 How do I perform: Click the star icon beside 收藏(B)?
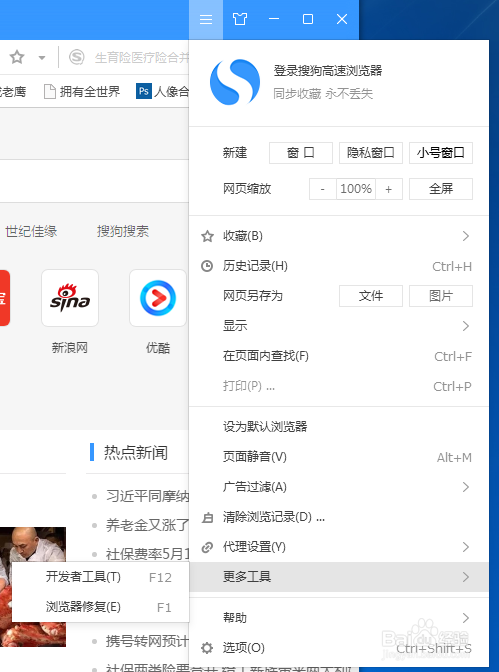pyautogui.click(x=207, y=236)
